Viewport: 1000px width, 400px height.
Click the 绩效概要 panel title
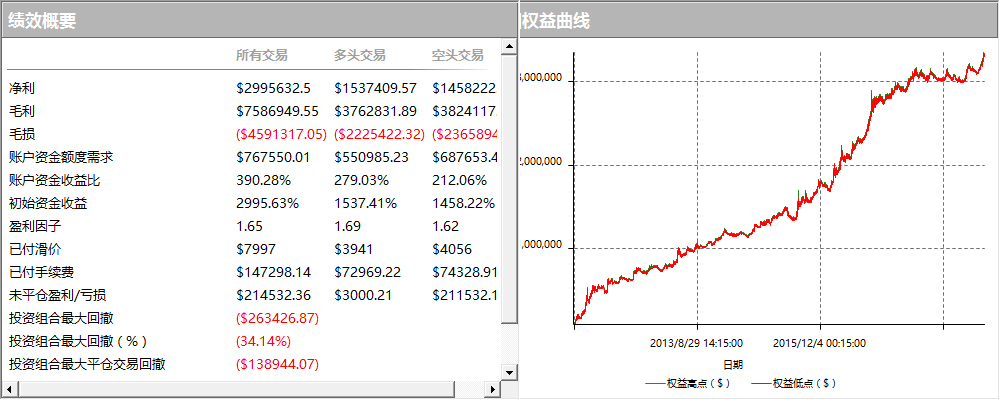pyautogui.click(x=42, y=20)
